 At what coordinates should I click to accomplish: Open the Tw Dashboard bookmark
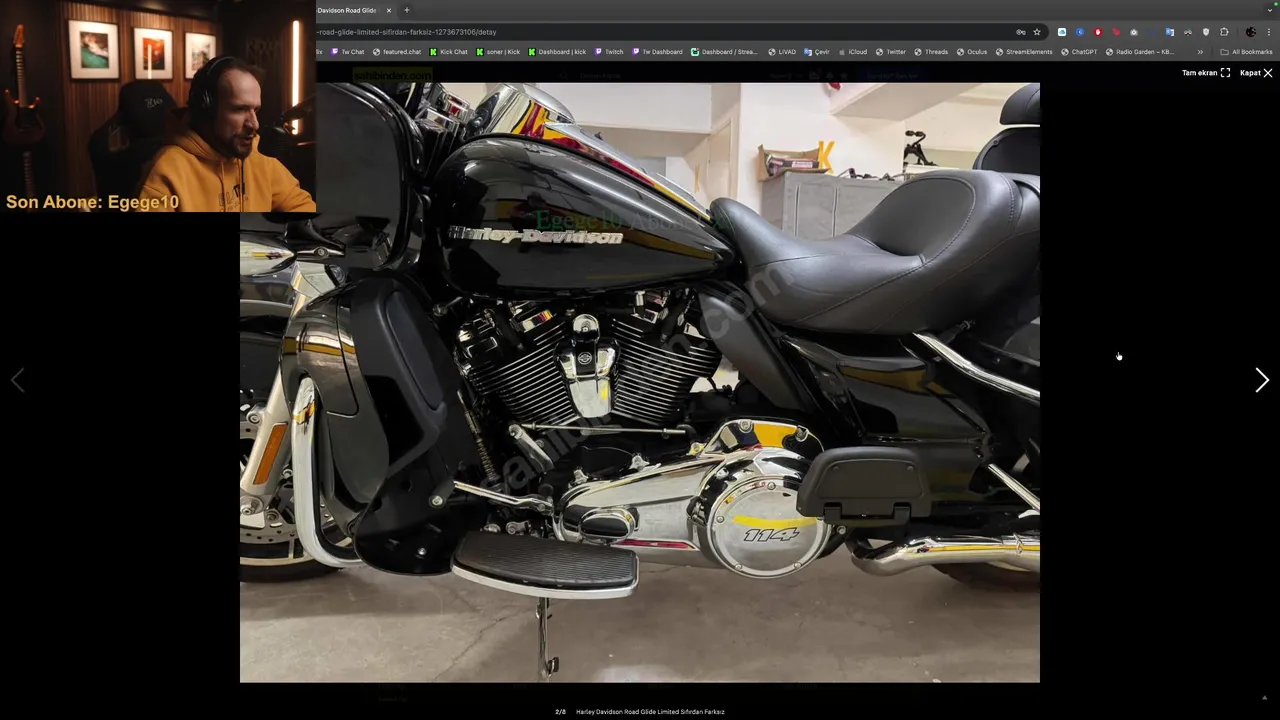657,52
